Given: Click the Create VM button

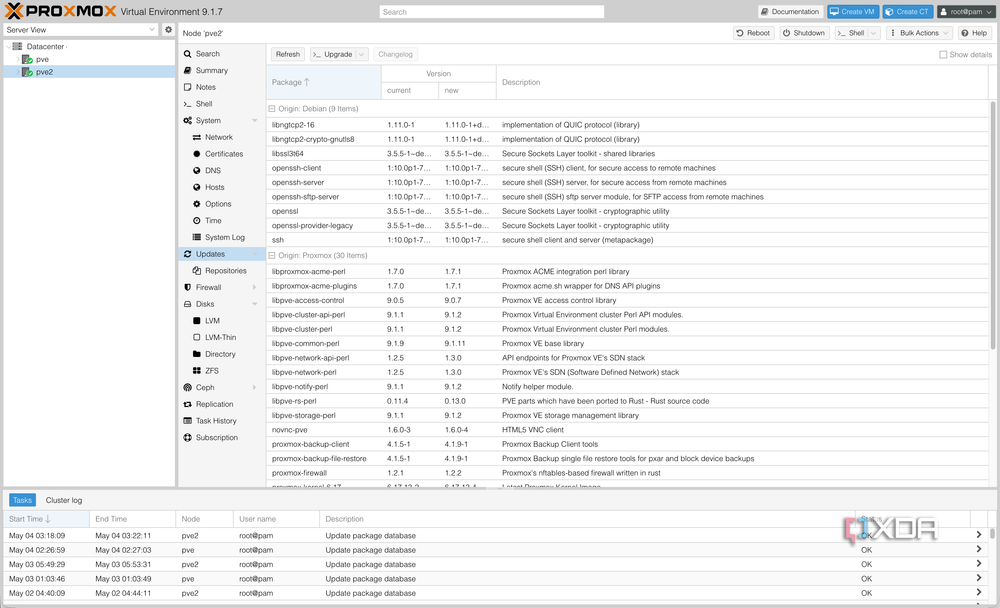Looking at the screenshot, I should tap(853, 11).
